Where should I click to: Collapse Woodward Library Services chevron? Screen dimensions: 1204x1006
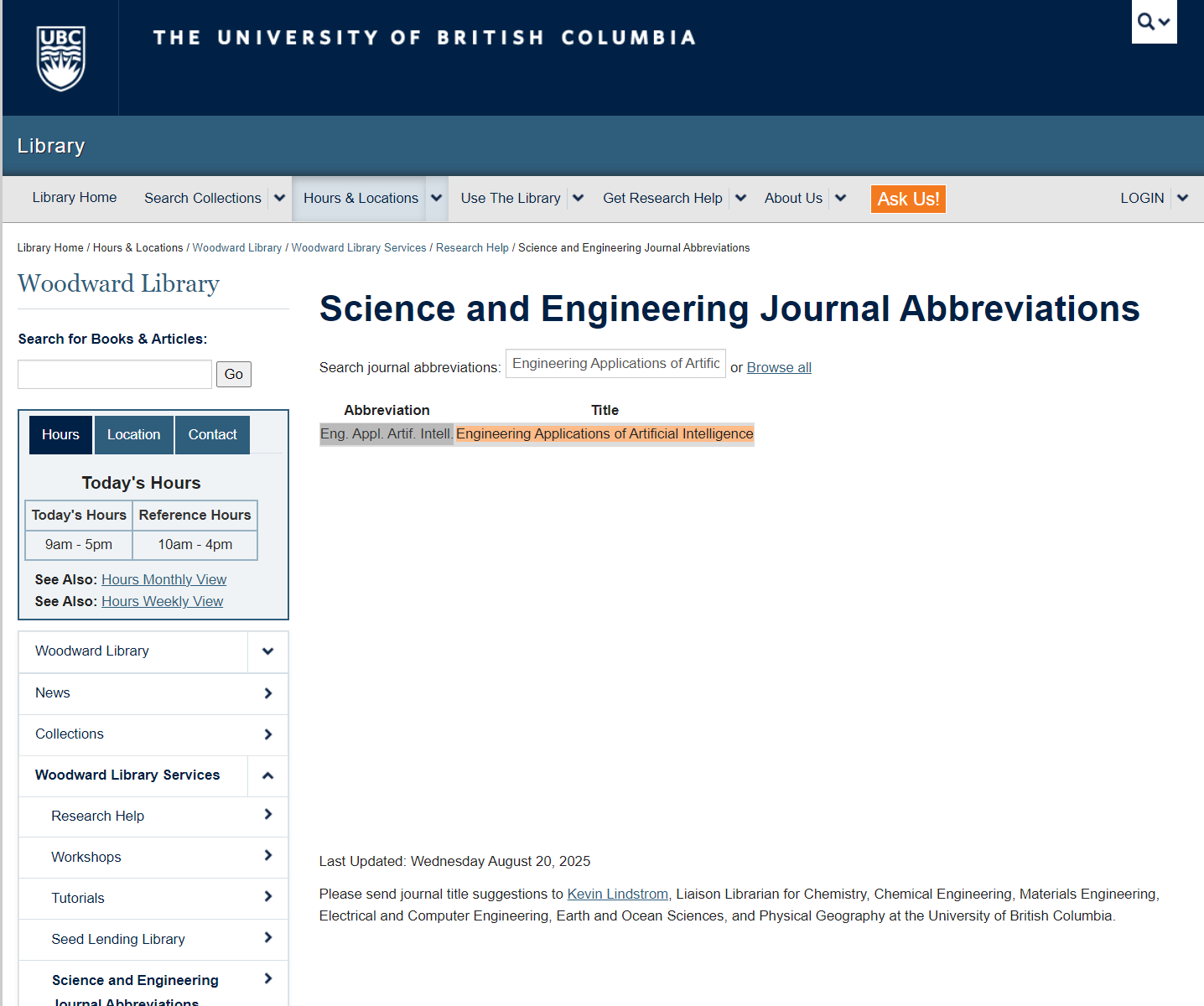click(x=267, y=775)
